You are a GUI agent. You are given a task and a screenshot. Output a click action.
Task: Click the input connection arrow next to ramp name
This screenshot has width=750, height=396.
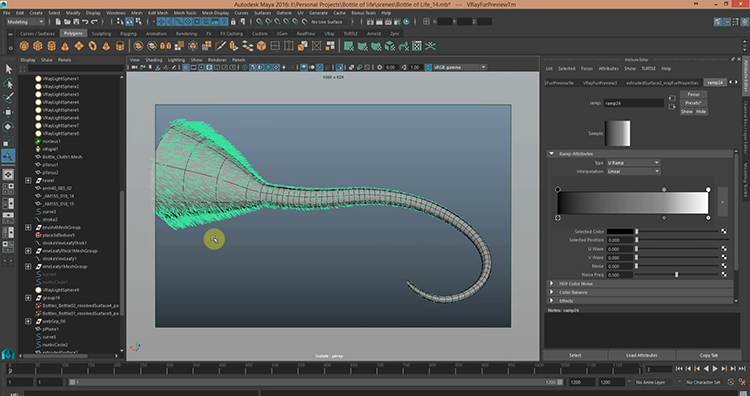click(x=672, y=98)
